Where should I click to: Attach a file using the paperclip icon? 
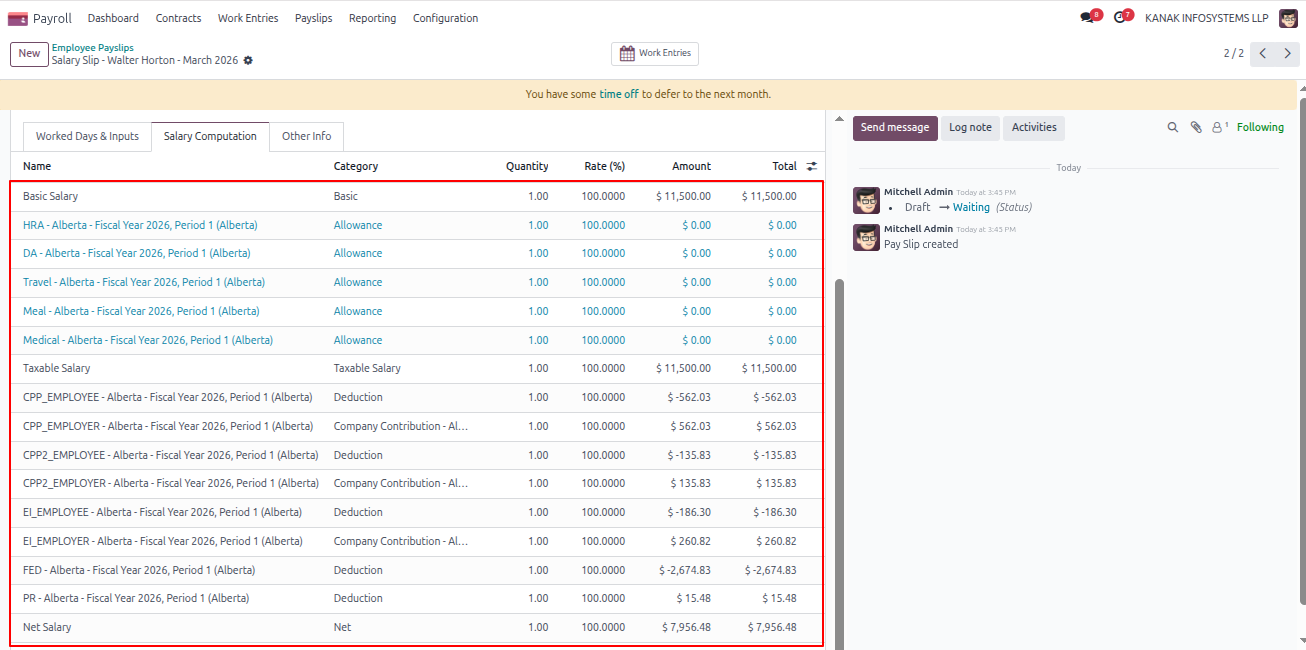click(1196, 127)
